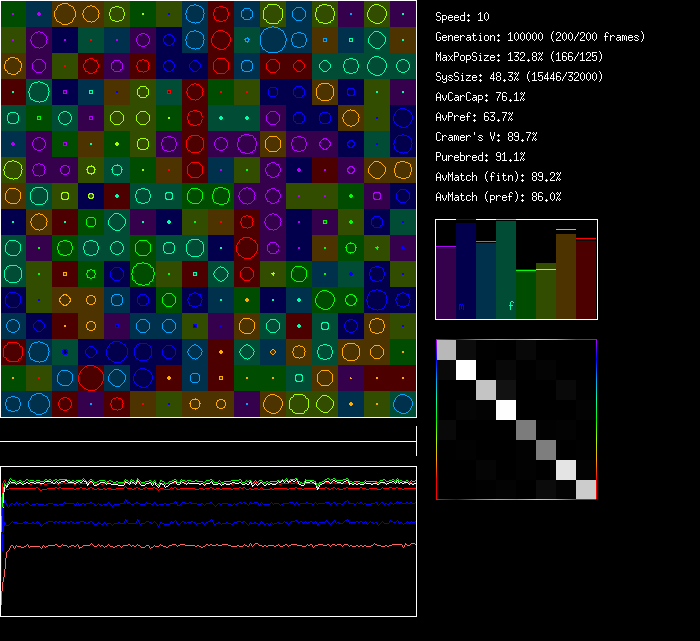Click the bottom-right corner cell of the population grid

(403, 404)
